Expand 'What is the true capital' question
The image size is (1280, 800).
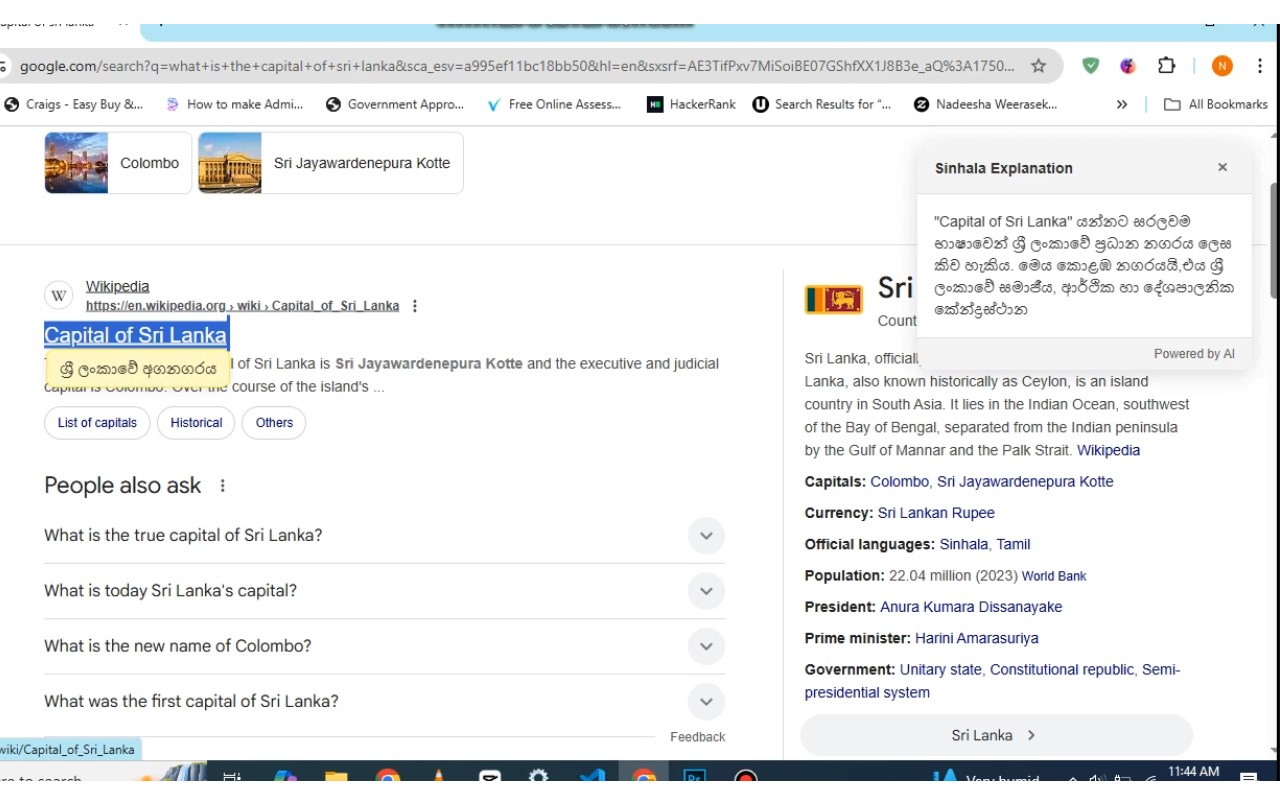pos(384,535)
